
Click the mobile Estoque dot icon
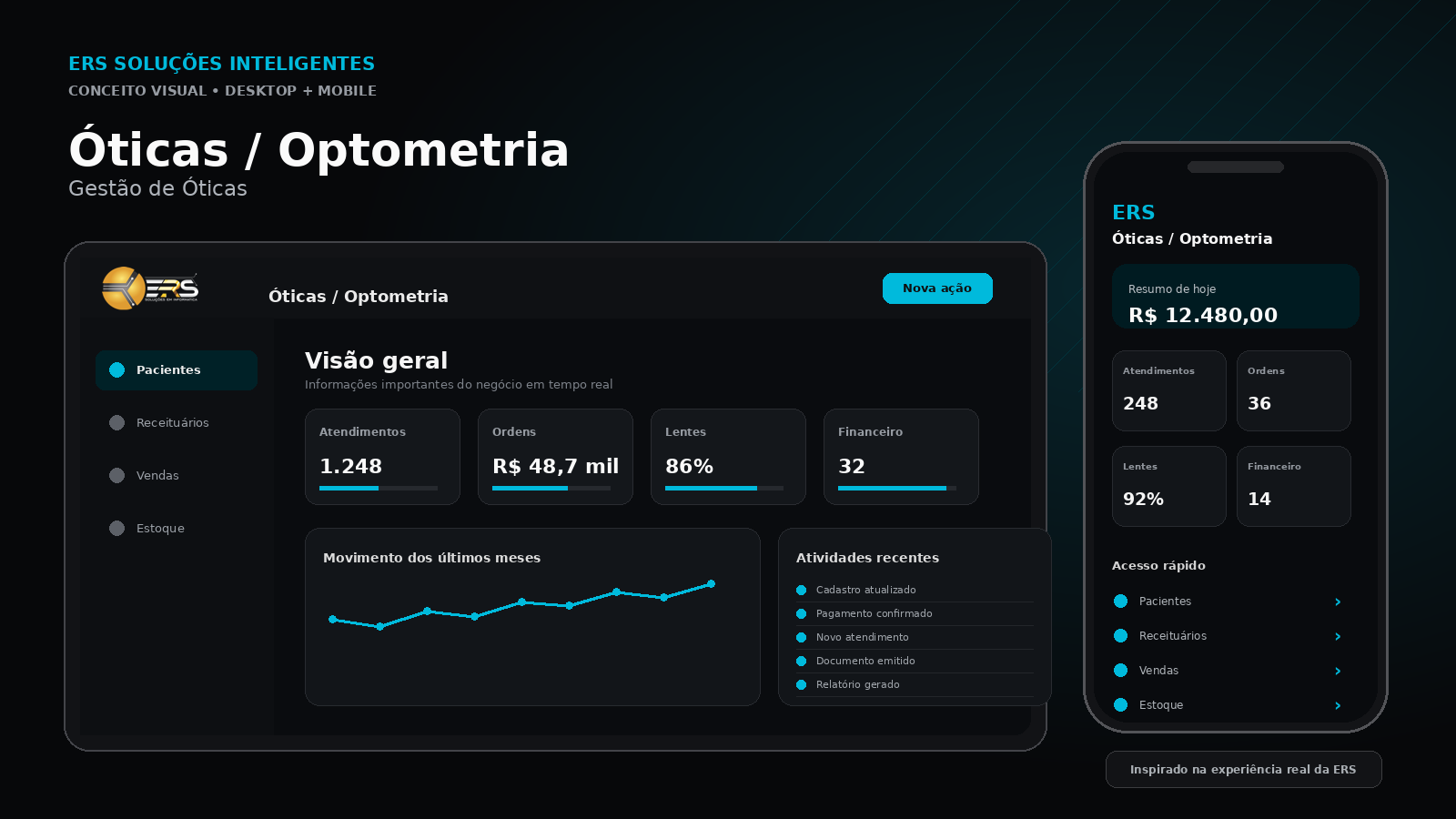click(x=1121, y=705)
